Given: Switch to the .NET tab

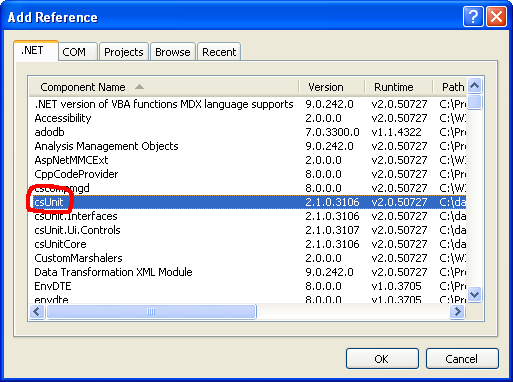Looking at the screenshot, I should coord(36,51).
